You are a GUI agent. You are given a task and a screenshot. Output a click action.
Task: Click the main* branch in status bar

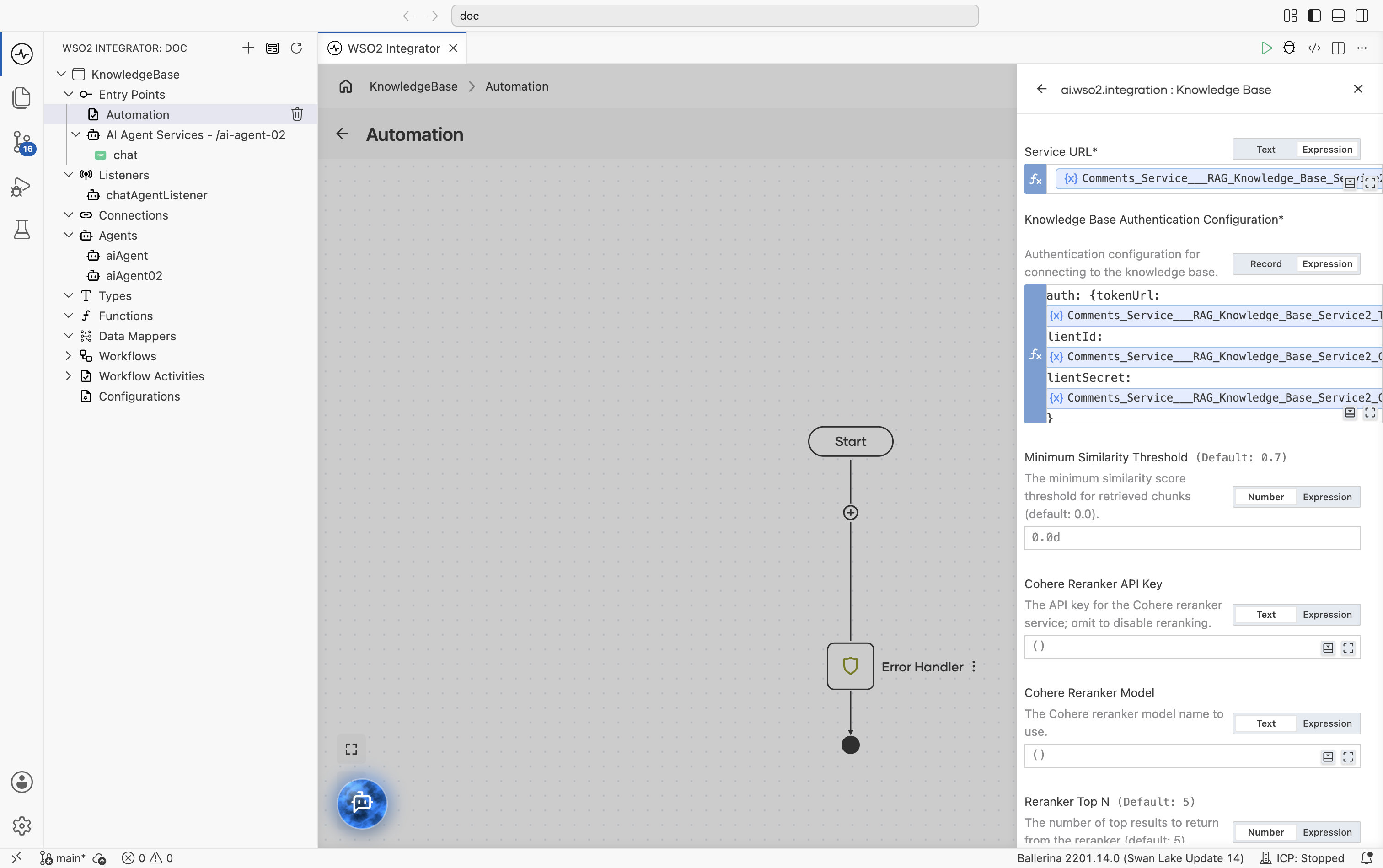coord(63,857)
